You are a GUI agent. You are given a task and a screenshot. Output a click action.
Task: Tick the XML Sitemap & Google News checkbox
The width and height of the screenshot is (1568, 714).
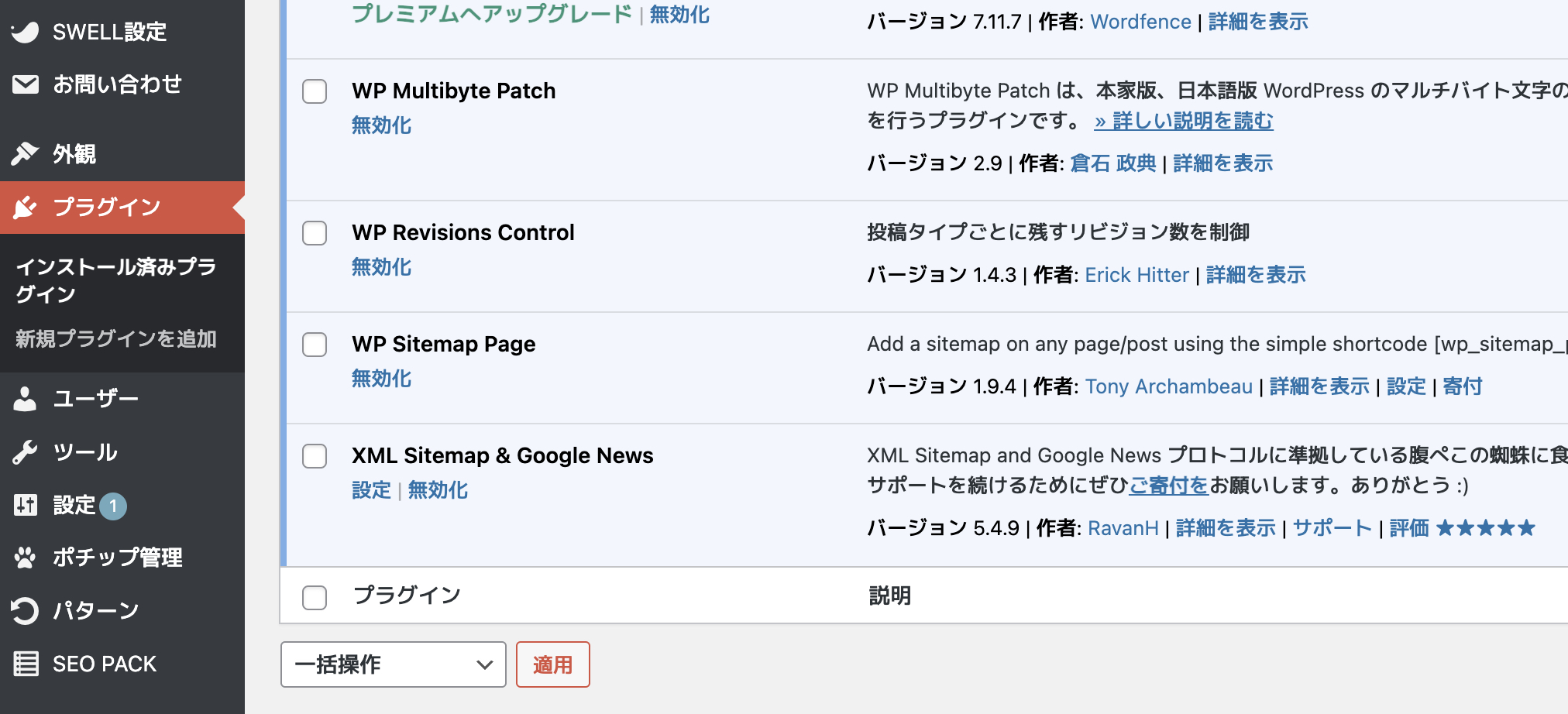pos(315,456)
